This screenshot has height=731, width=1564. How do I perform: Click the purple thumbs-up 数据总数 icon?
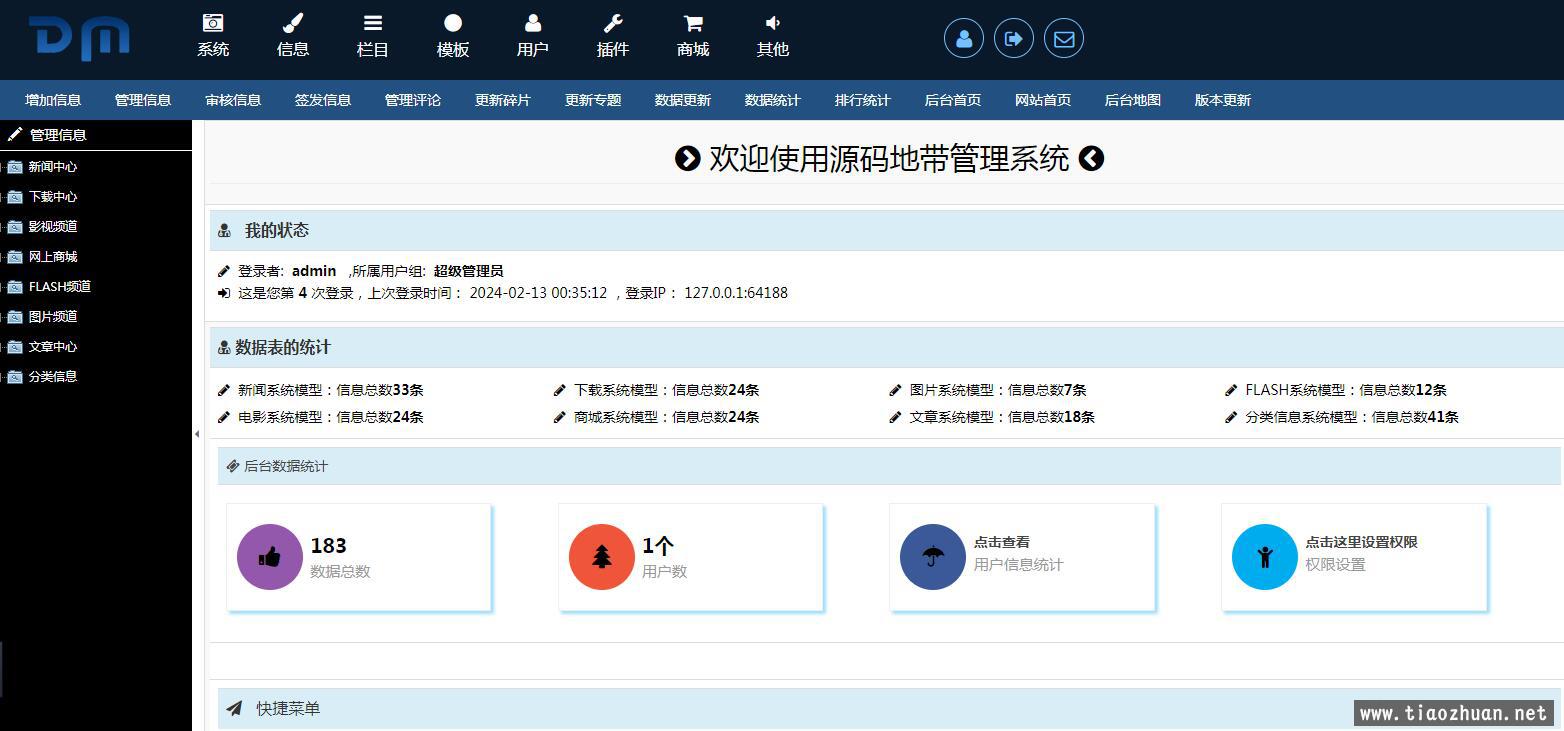pyautogui.click(x=270, y=557)
